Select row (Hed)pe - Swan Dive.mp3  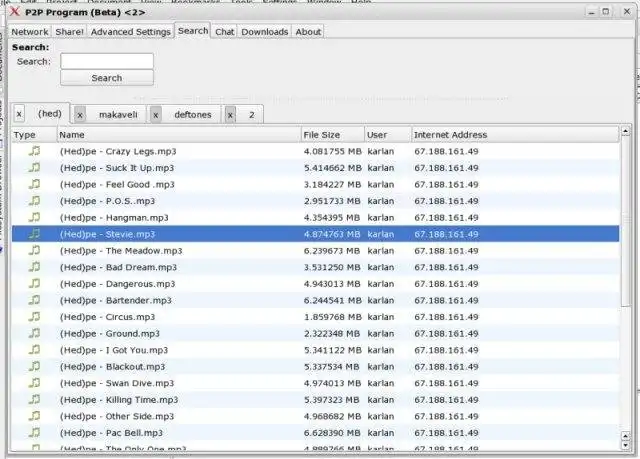[x=315, y=383]
